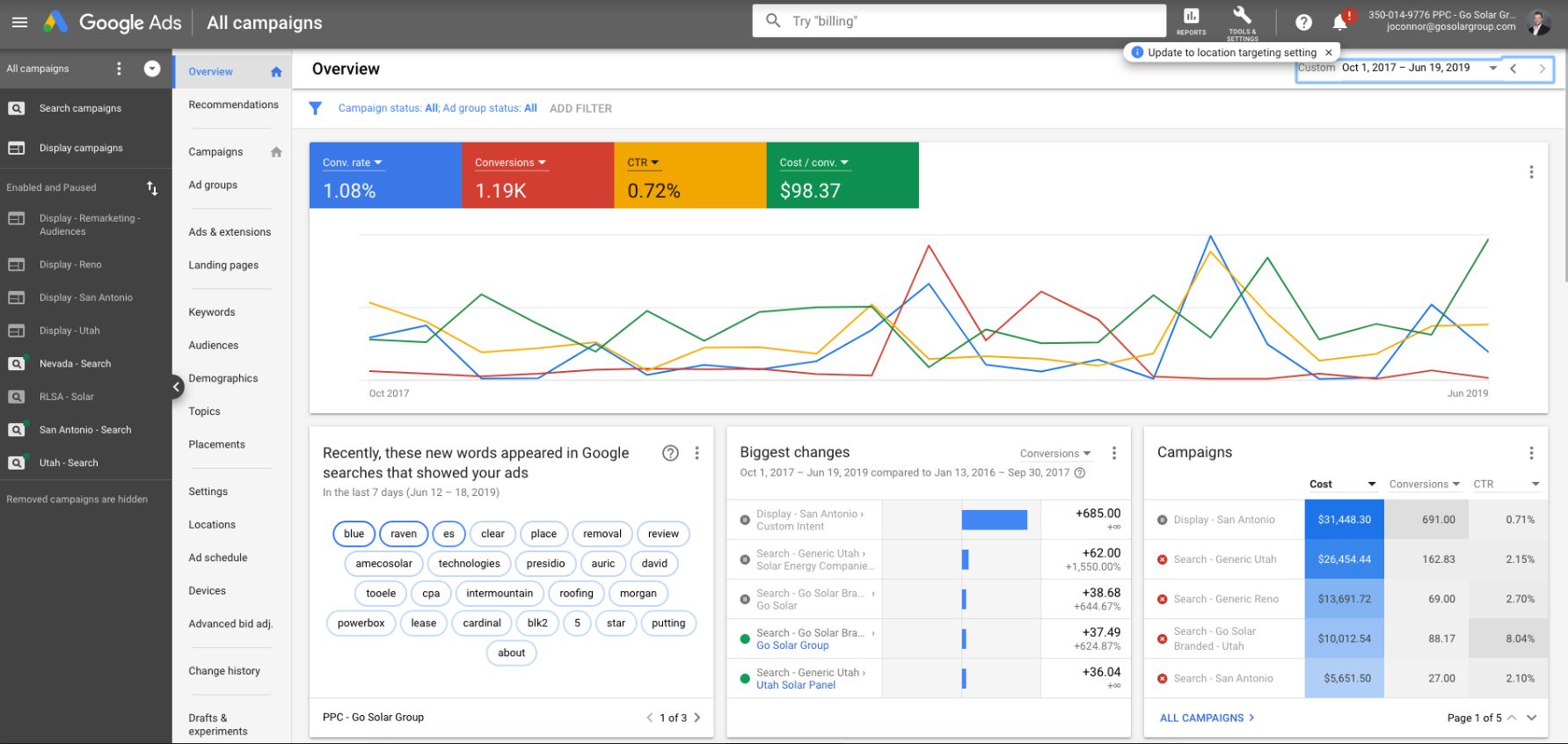
Task: Go to next page of new words card
Action: 697,718
